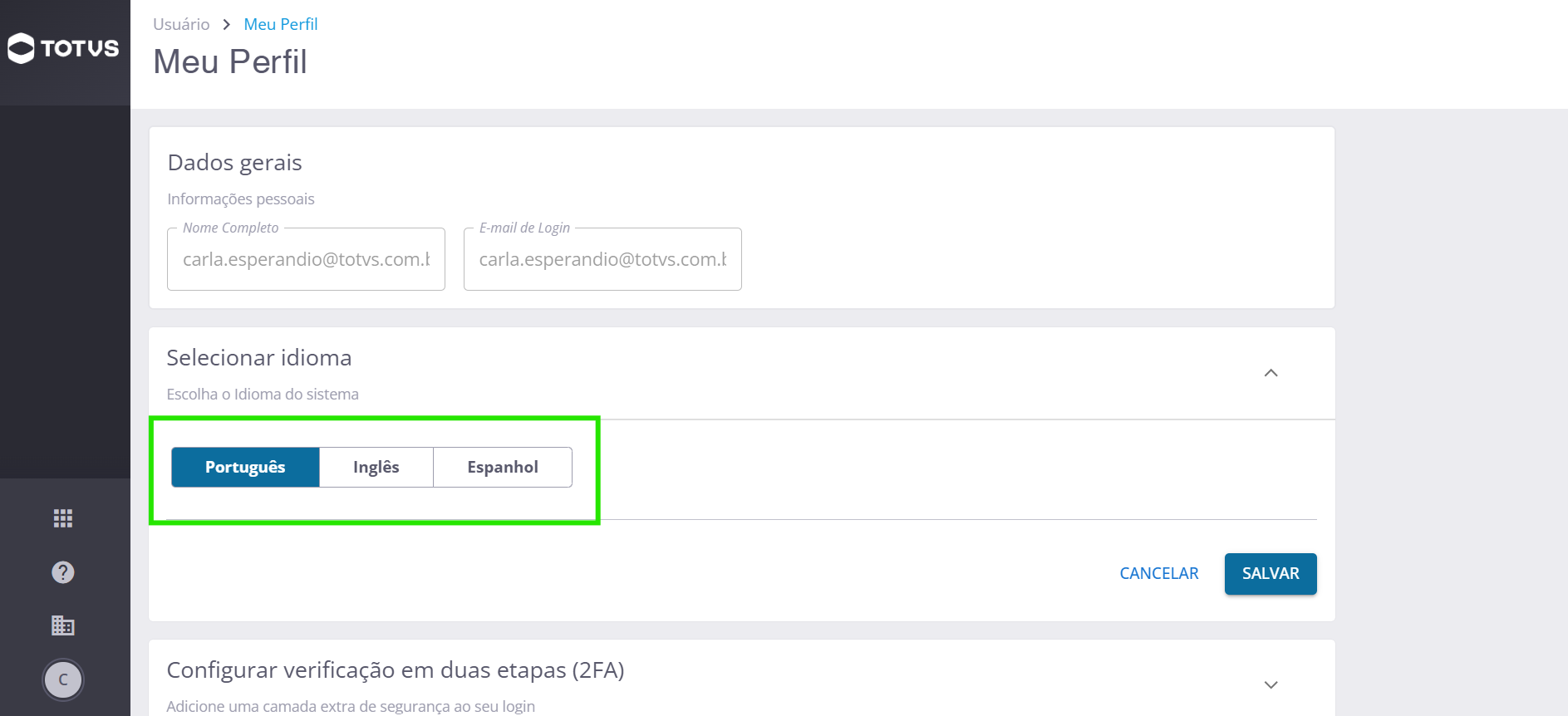1568x716 pixels.
Task: Select Espanhol language option
Action: point(503,467)
